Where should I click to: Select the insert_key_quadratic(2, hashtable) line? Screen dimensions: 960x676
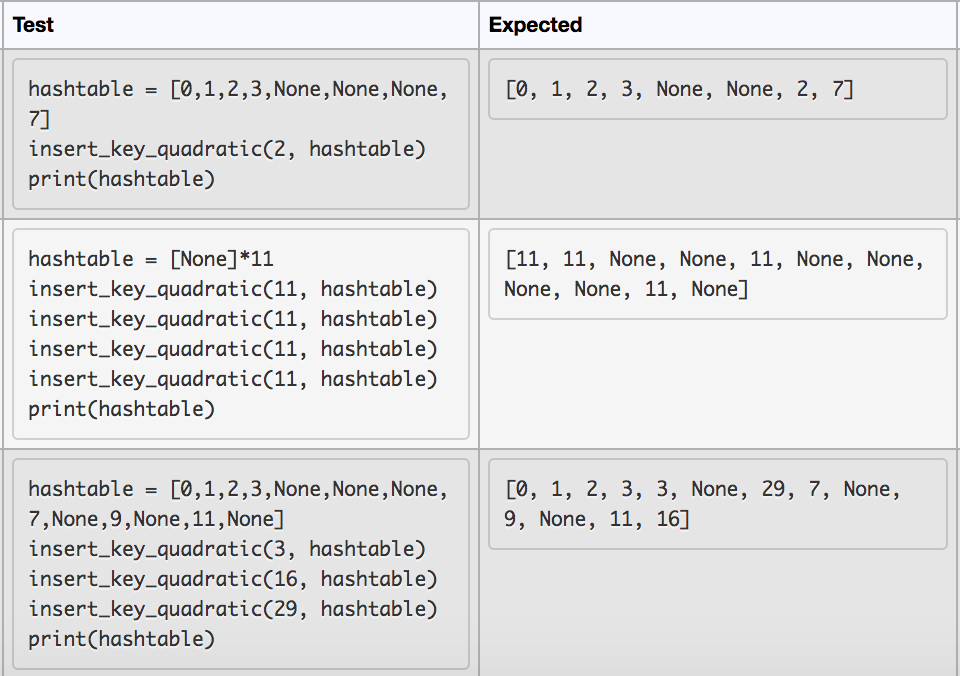pyautogui.click(x=227, y=149)
